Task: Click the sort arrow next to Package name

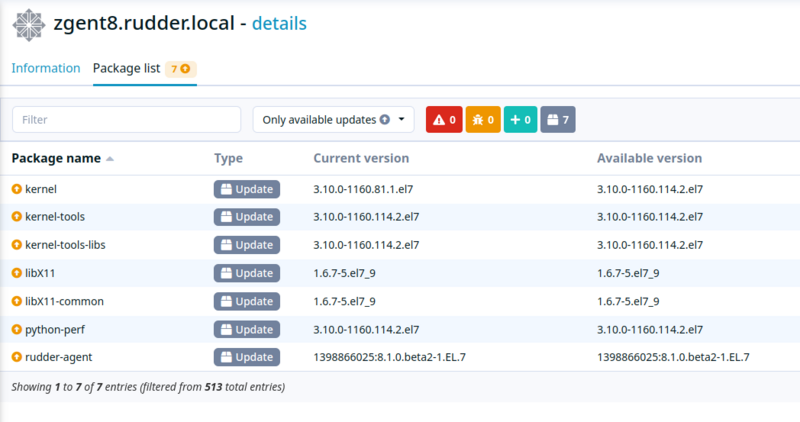Action: coord(110,159)
